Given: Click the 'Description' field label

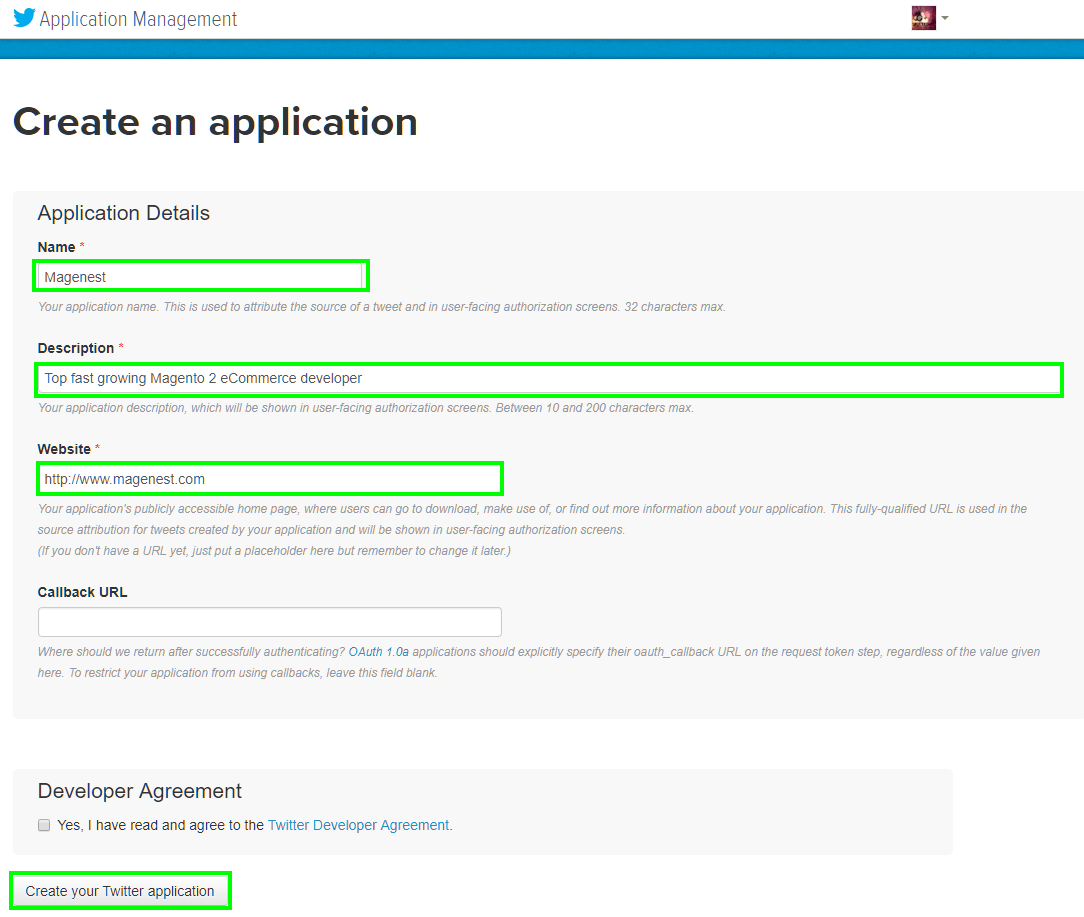Looking at the screenshot, I should point(76,348).
